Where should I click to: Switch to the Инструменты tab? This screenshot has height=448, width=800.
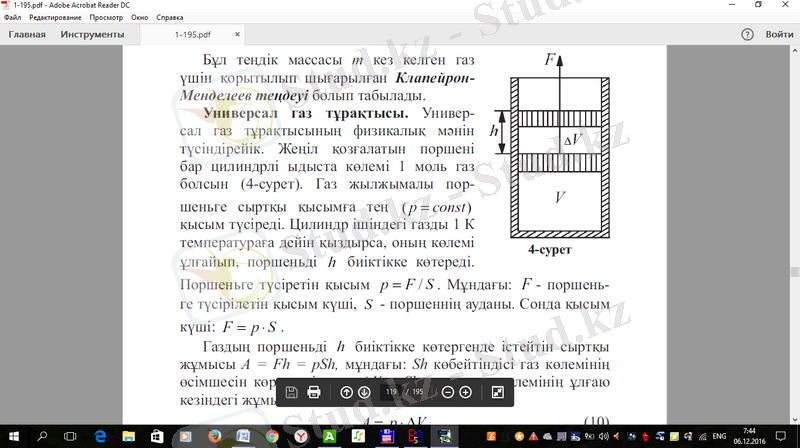coord(92,35)
